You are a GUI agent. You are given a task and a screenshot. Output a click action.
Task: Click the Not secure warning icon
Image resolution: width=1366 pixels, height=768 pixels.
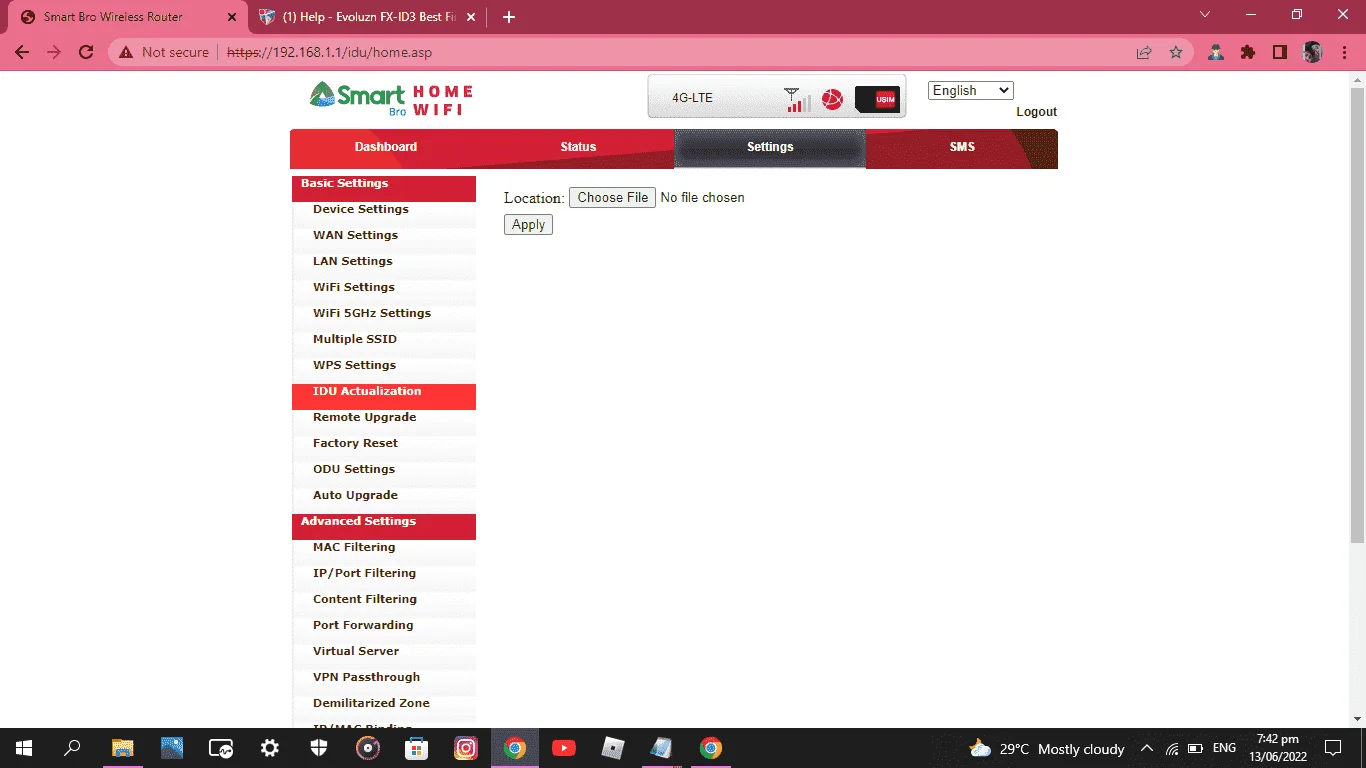pos(126,52)
